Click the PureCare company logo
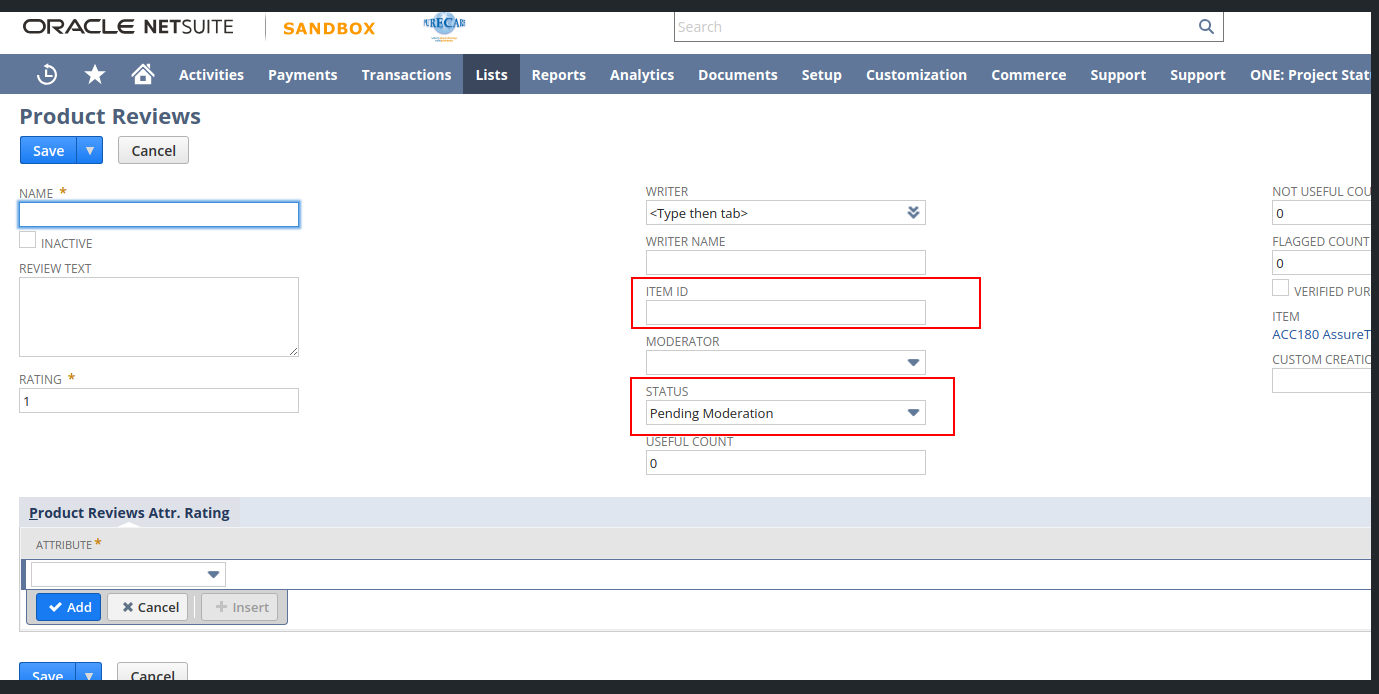 [444, 26]
